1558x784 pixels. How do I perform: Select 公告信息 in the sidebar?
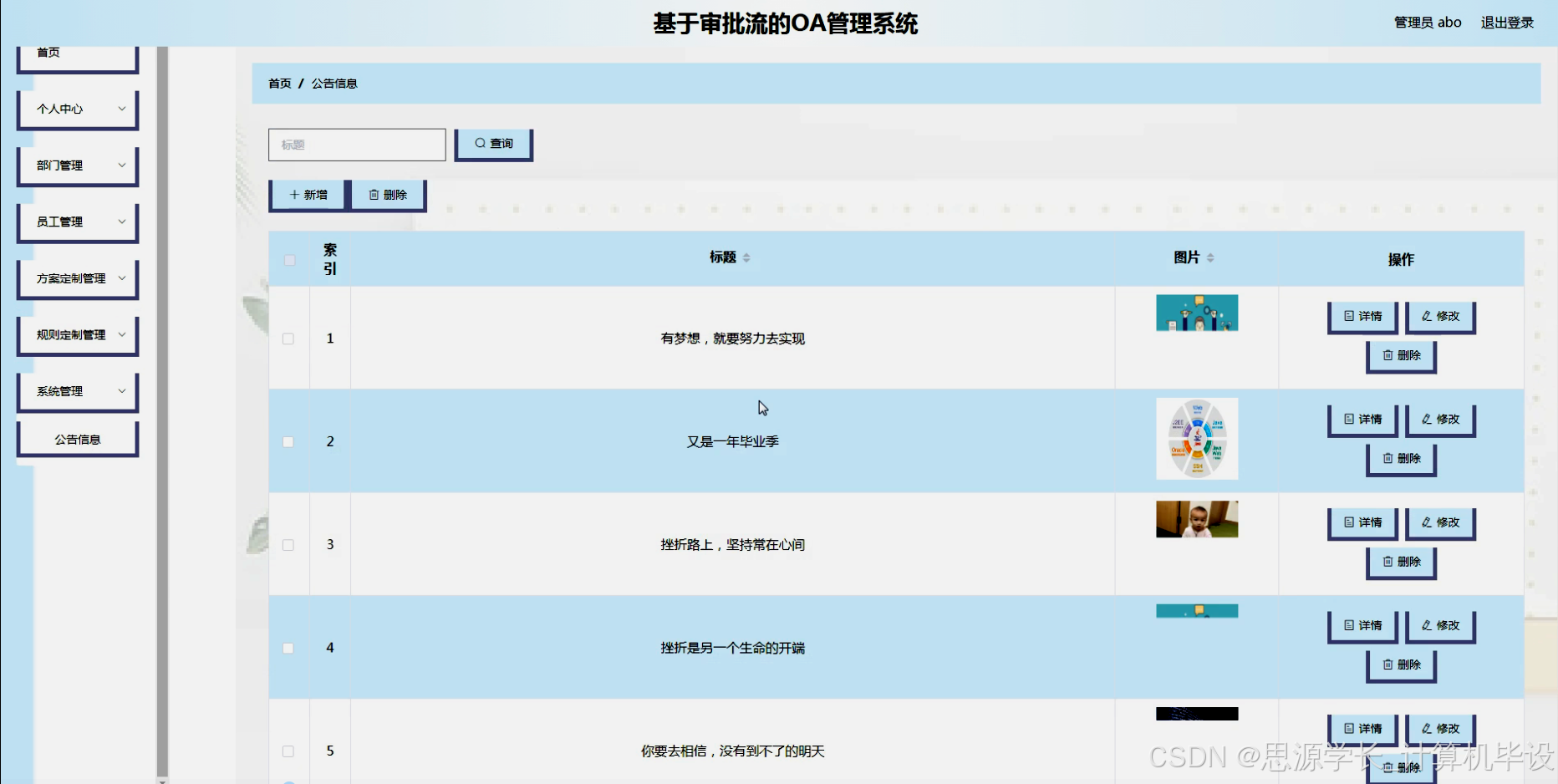(77, 438)
